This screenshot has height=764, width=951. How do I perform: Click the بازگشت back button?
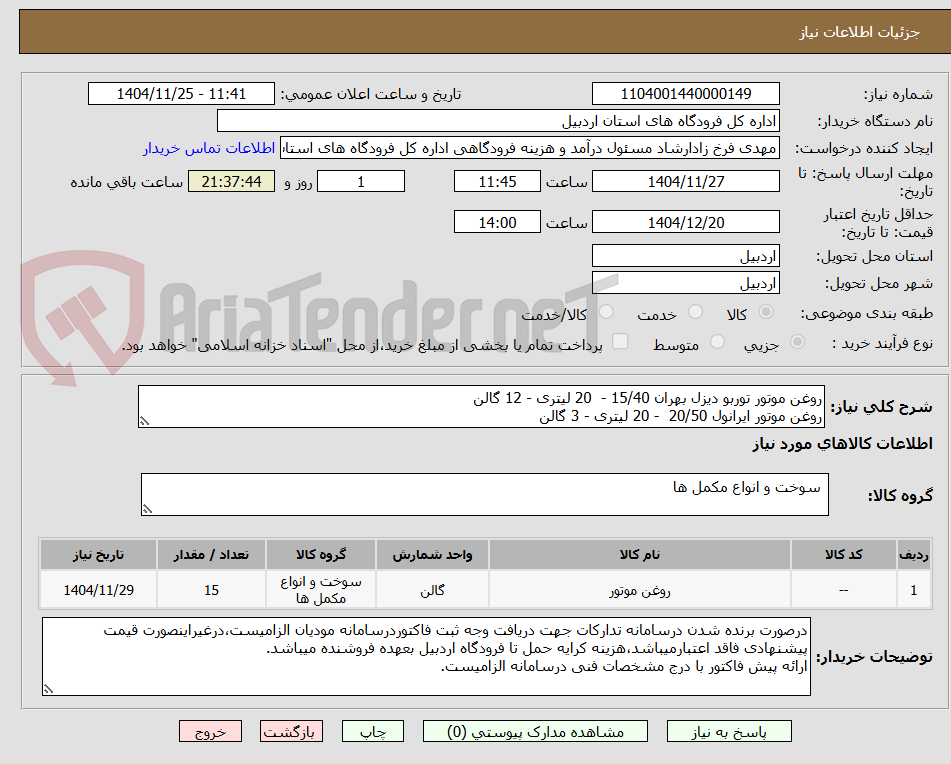pyautogui.click(x=291, y=731)
